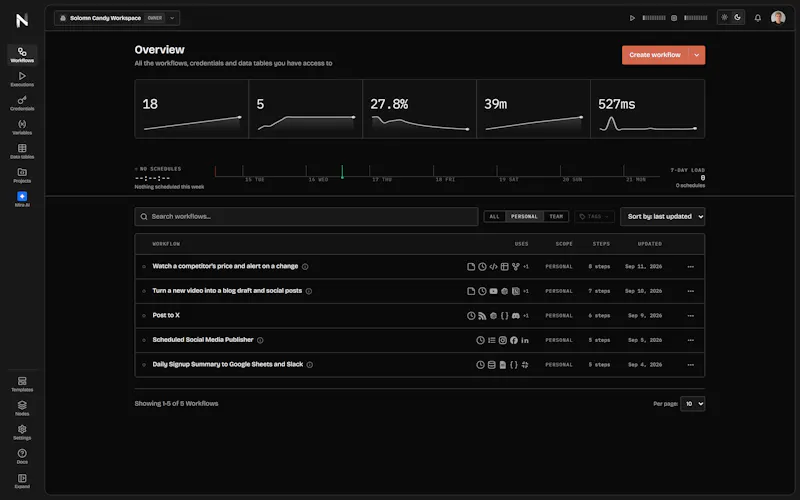Open Data tables from the sidebar

click(x=22, y=151)
